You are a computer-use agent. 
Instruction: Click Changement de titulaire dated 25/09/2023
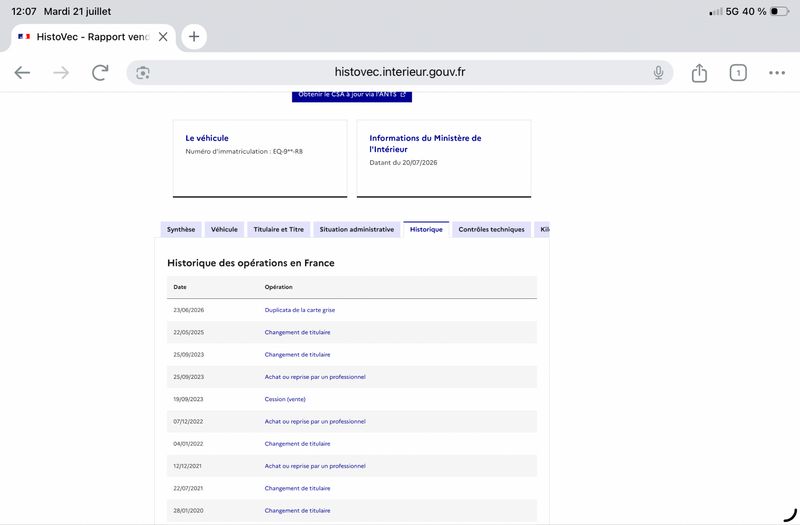point(297,355)
